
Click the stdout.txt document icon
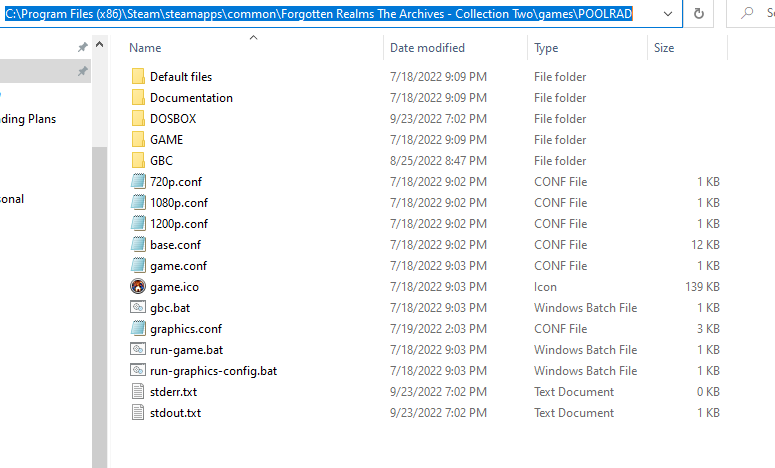[x=138, y=413]
